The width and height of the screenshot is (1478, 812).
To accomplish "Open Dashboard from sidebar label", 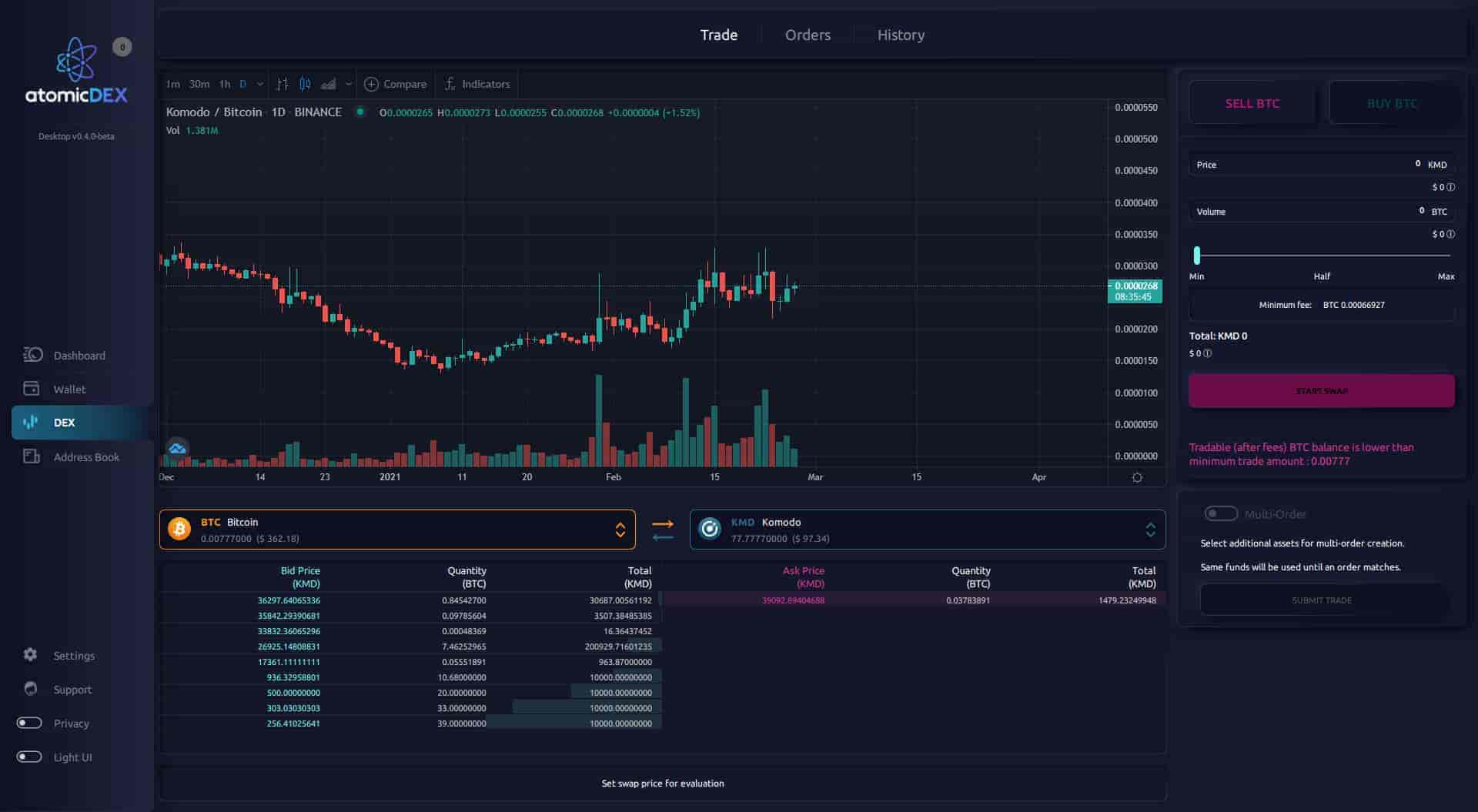I will click(79, 356).
